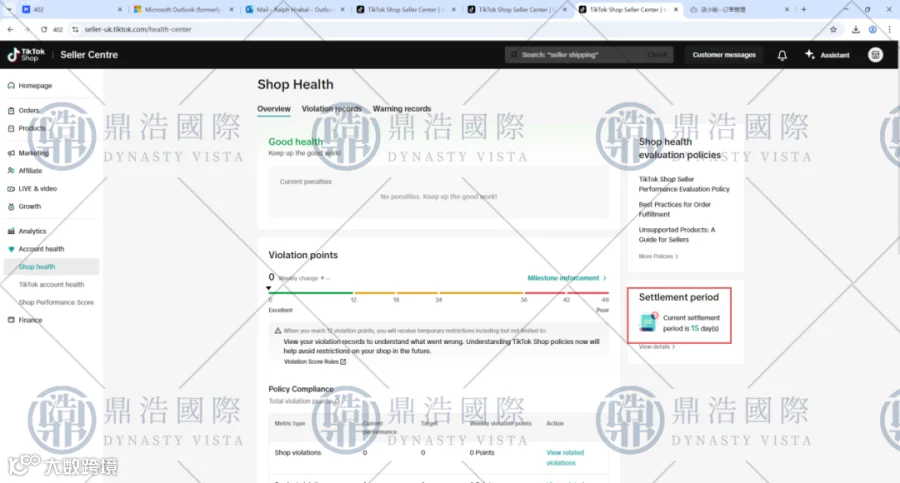
Task: Open the Chrome three-dot menu
Action: pos(889,29)
